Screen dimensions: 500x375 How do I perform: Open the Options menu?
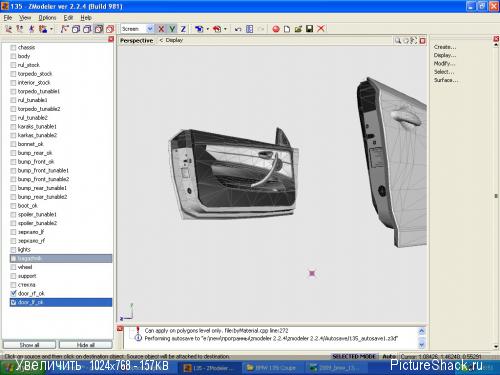47,18
